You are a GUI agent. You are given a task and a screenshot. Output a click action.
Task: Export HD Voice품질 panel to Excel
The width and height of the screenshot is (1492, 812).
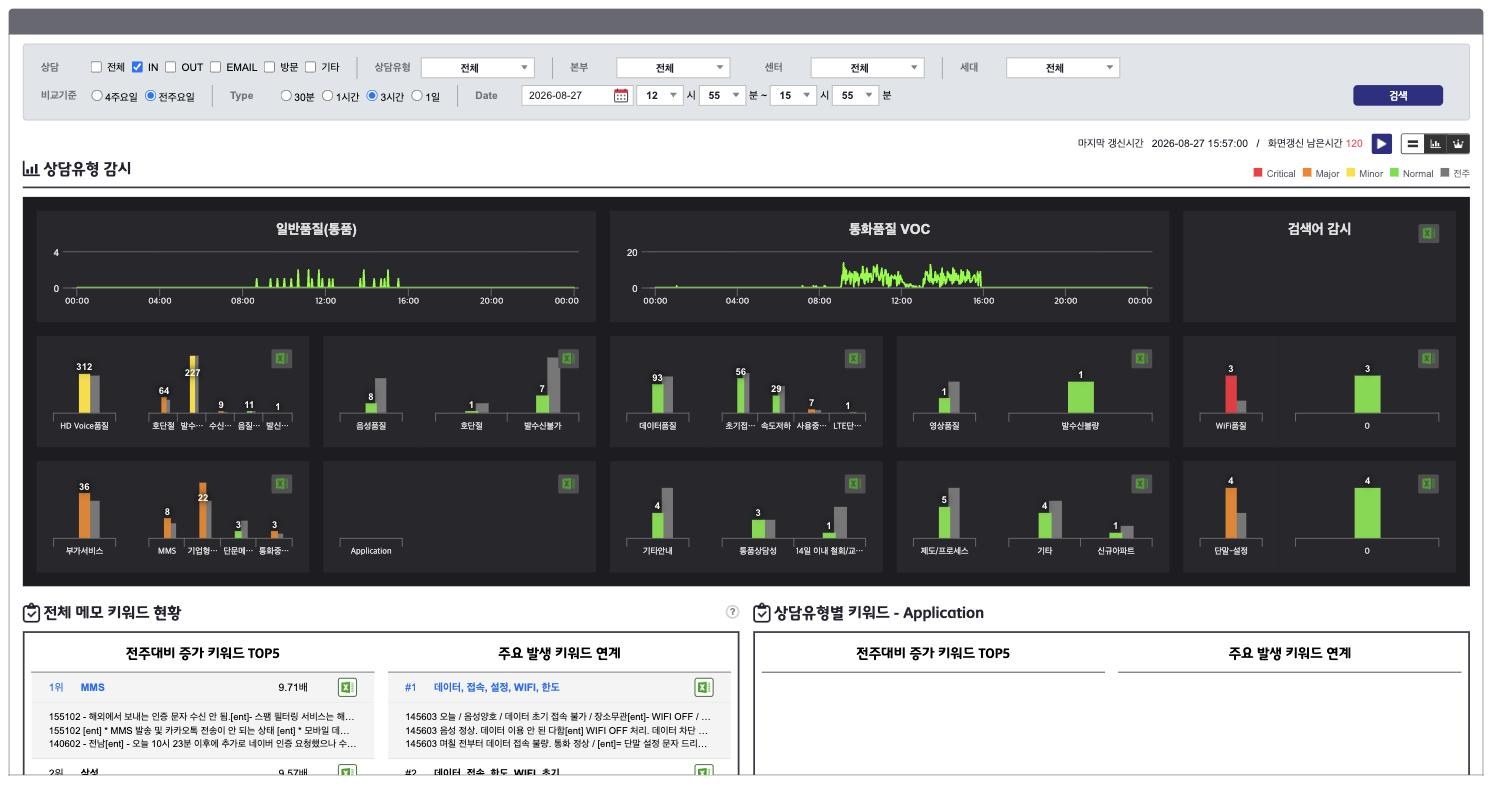tap(281, 358)
